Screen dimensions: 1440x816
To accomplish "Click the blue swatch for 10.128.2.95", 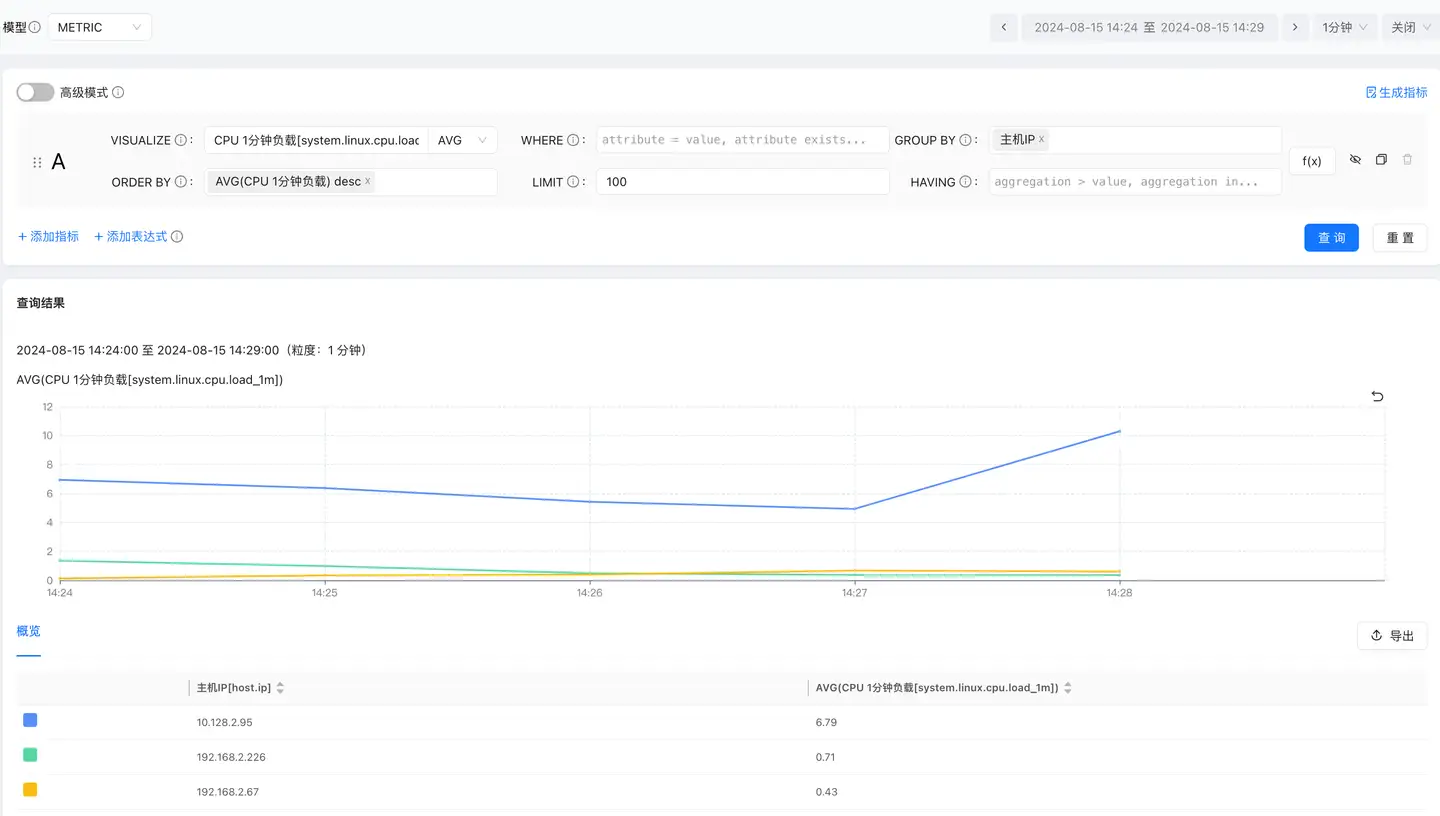I will [x=30, y=721].
